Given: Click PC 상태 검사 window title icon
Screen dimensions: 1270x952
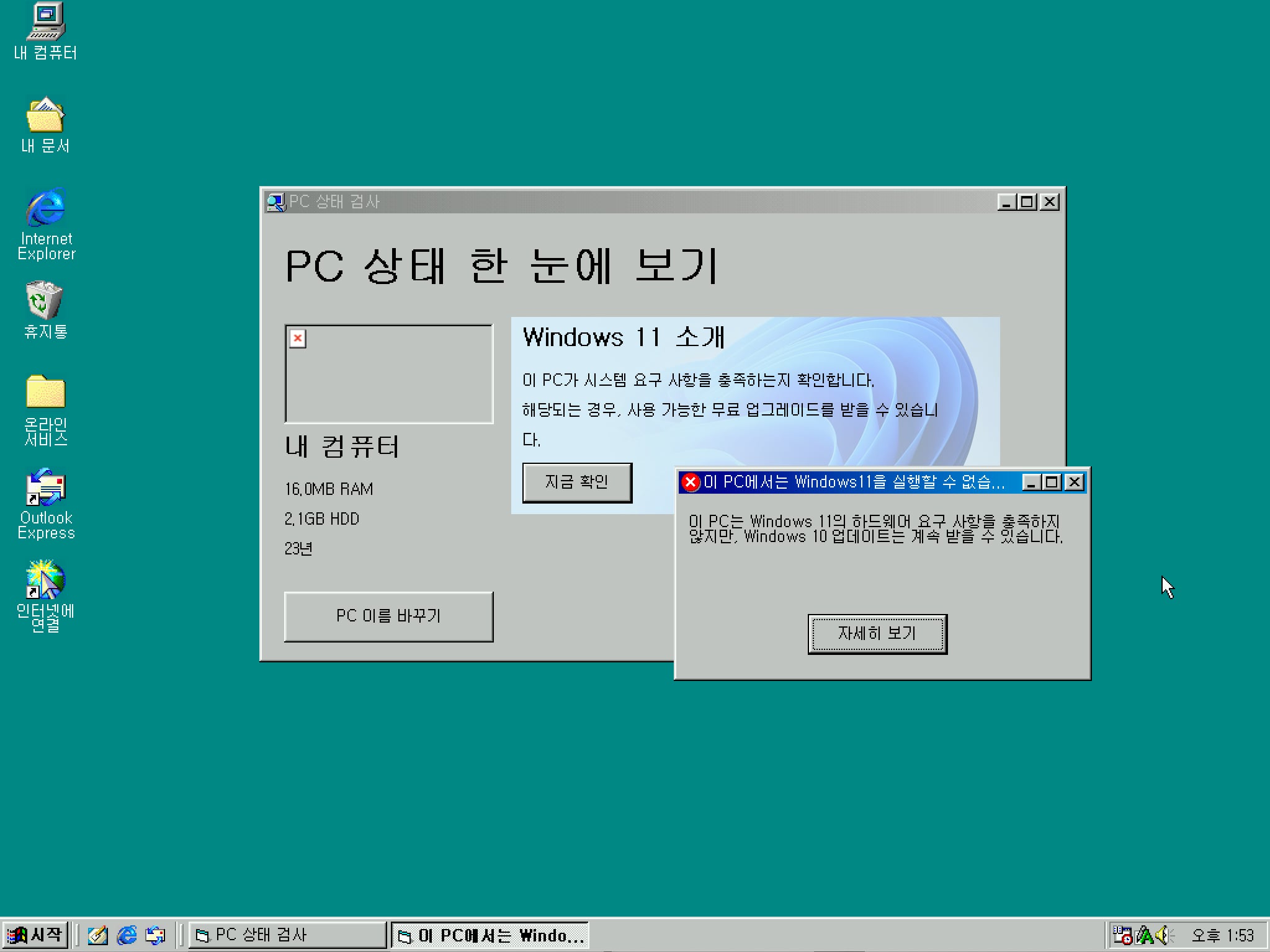Looking at the screenshot, I should (x=275, y=202).
